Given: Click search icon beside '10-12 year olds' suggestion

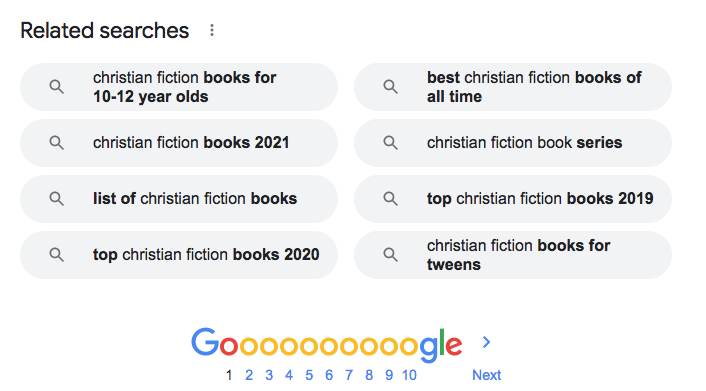Looking at the screenshot, I should (56, 86).
